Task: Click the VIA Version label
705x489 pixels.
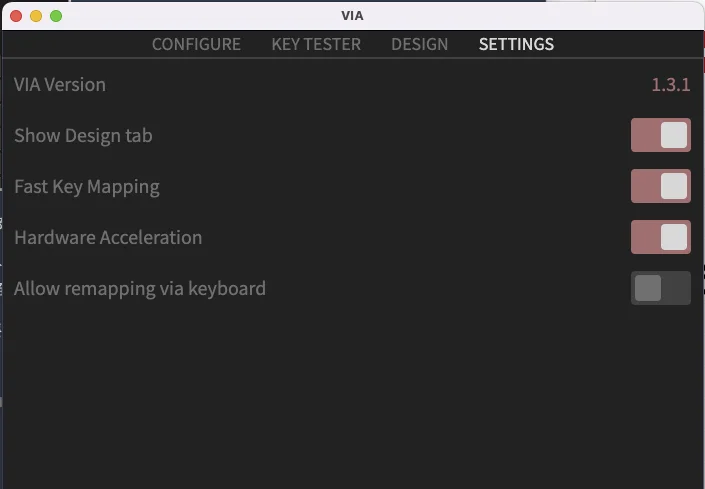Action: coord(60,85)
